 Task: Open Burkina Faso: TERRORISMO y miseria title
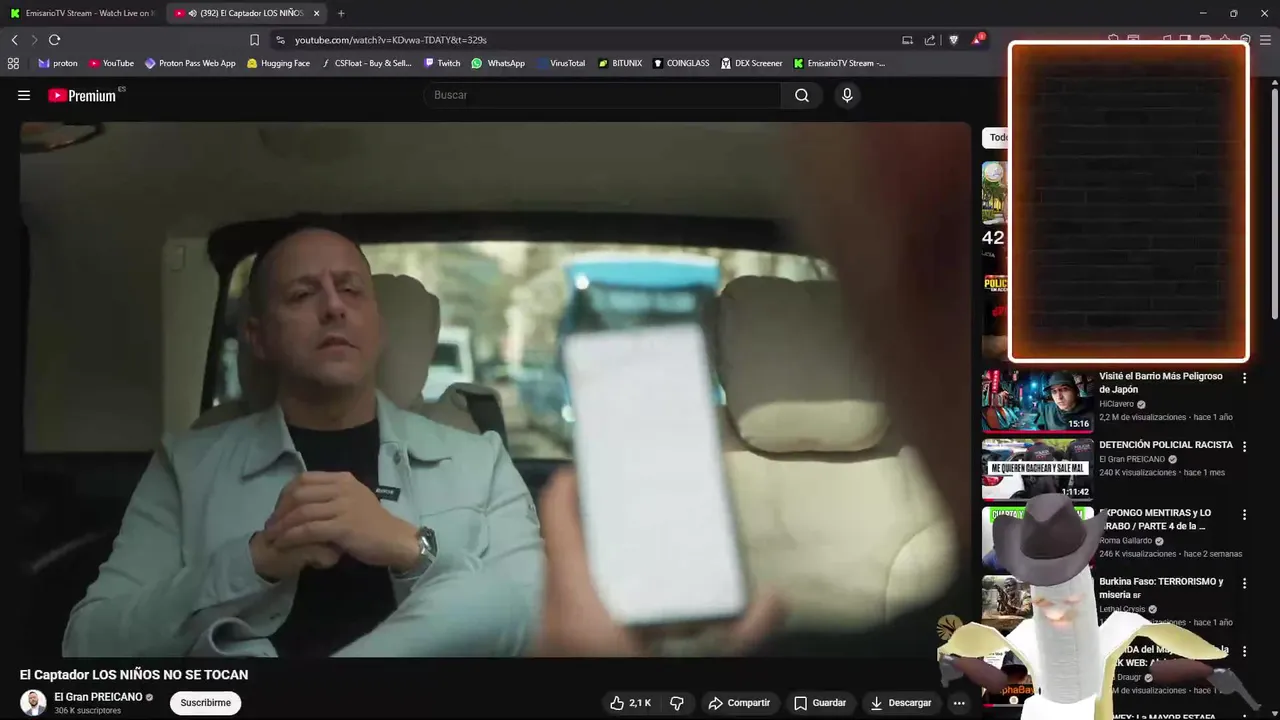(x=1161, y=588)
